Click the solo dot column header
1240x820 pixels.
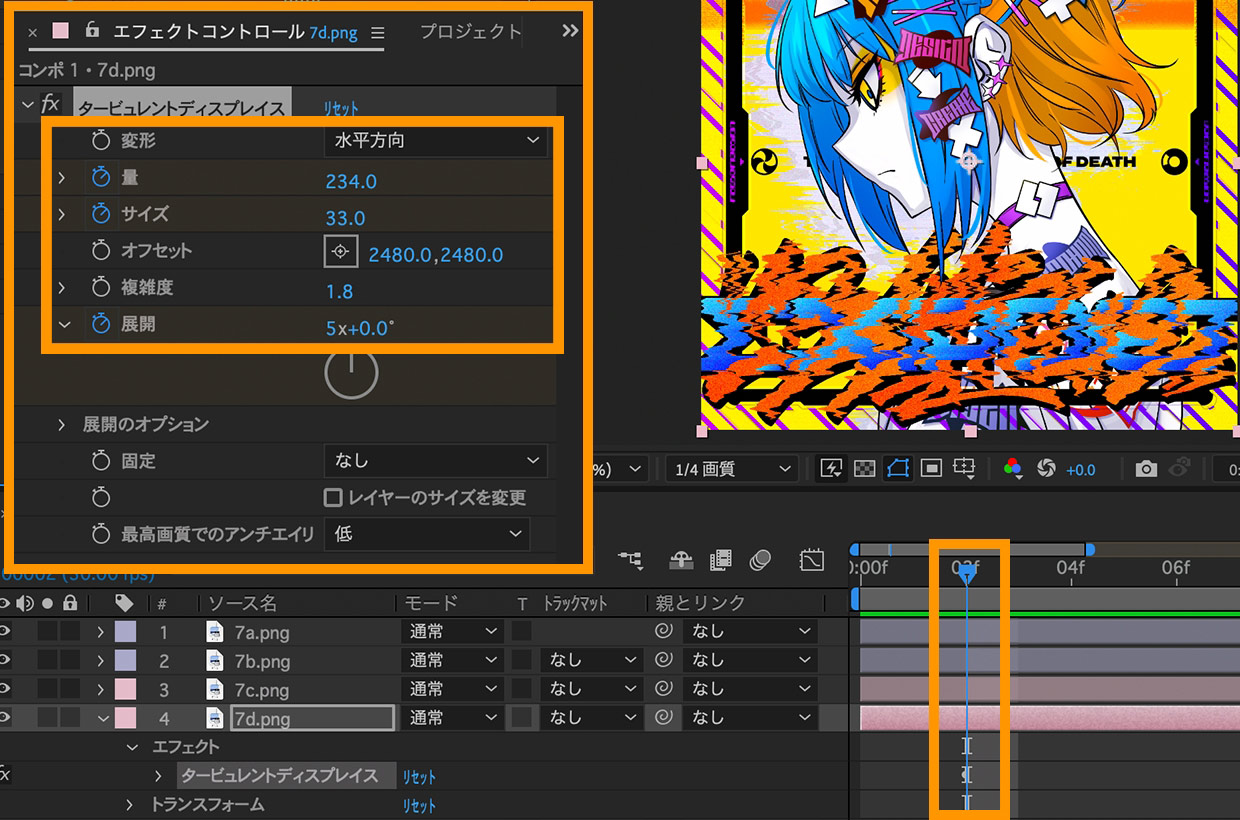[x=46, y=603]
